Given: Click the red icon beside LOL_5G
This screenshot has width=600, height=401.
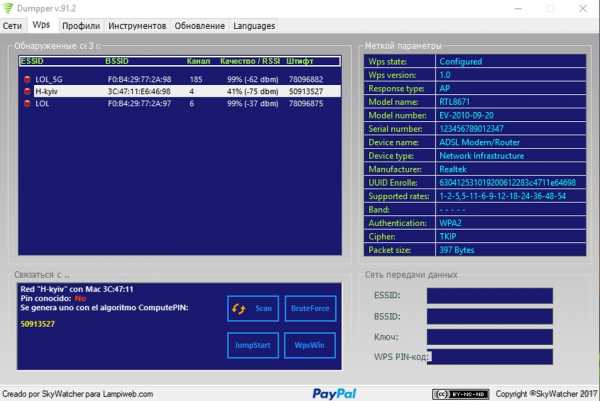Looking at the screenshot, I should point(27,79).
